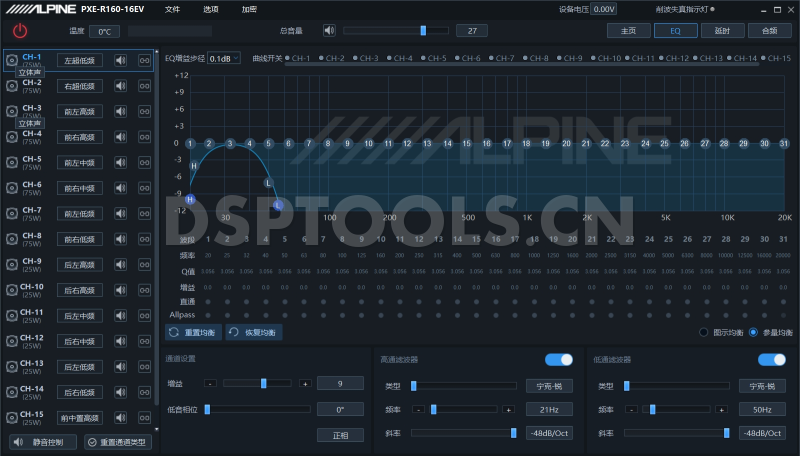Click the link icon for CH-5
This screenshot has height=456, width=800.
(x=144, y=163)
